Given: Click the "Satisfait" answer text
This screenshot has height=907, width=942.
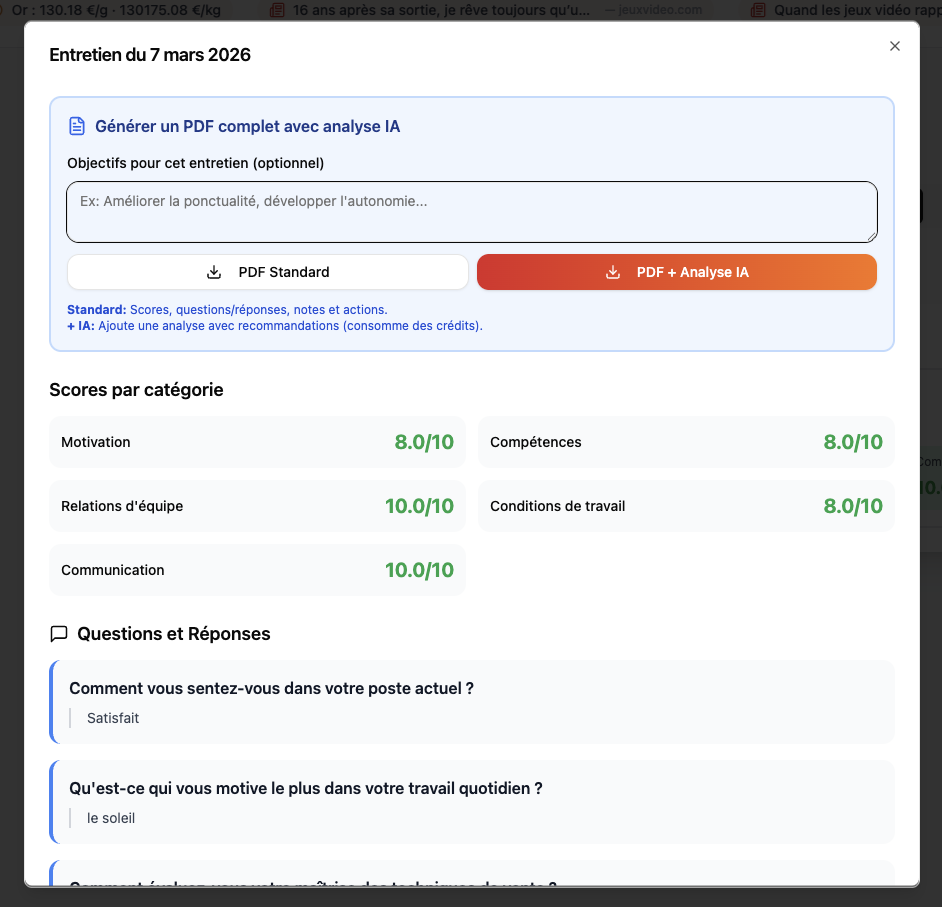Looking at the screenshot, I should 113,718.
